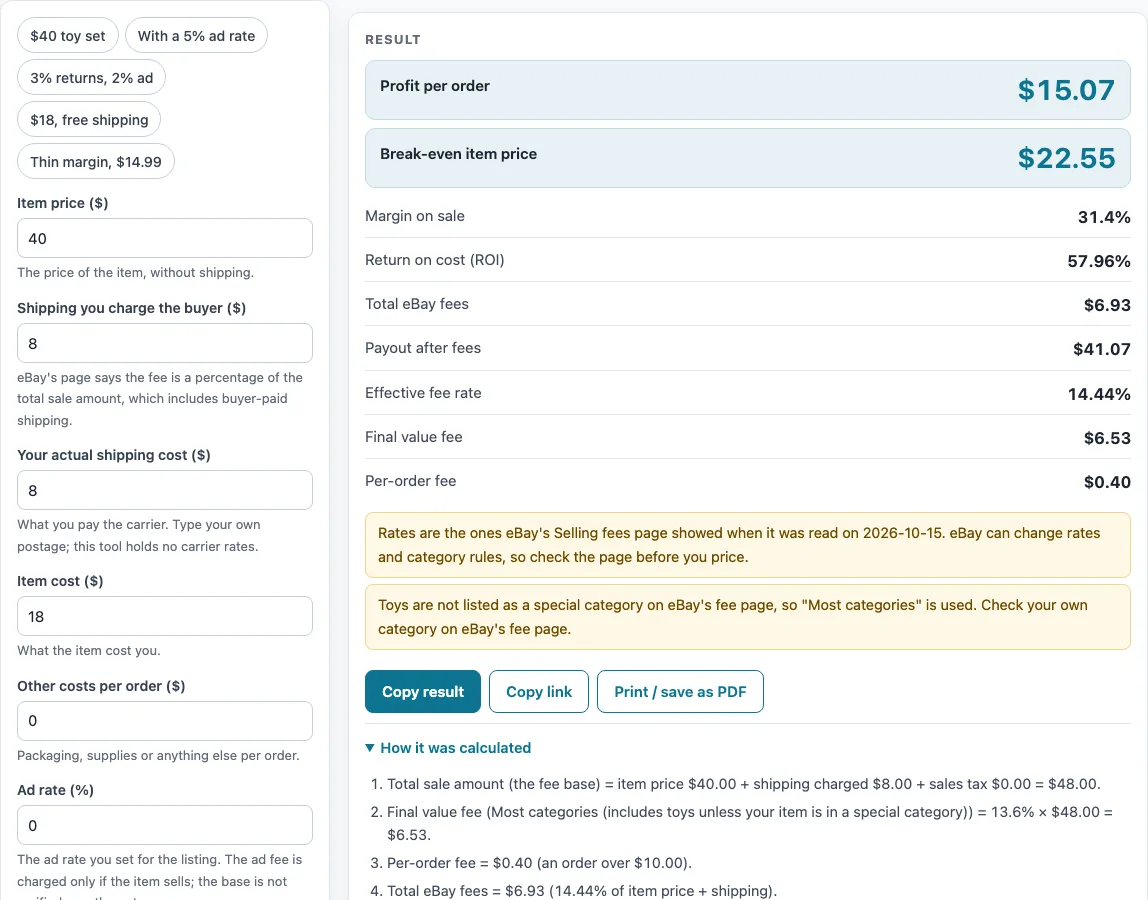Click the Effective fee rate 14.44%

coord(1099,394)
